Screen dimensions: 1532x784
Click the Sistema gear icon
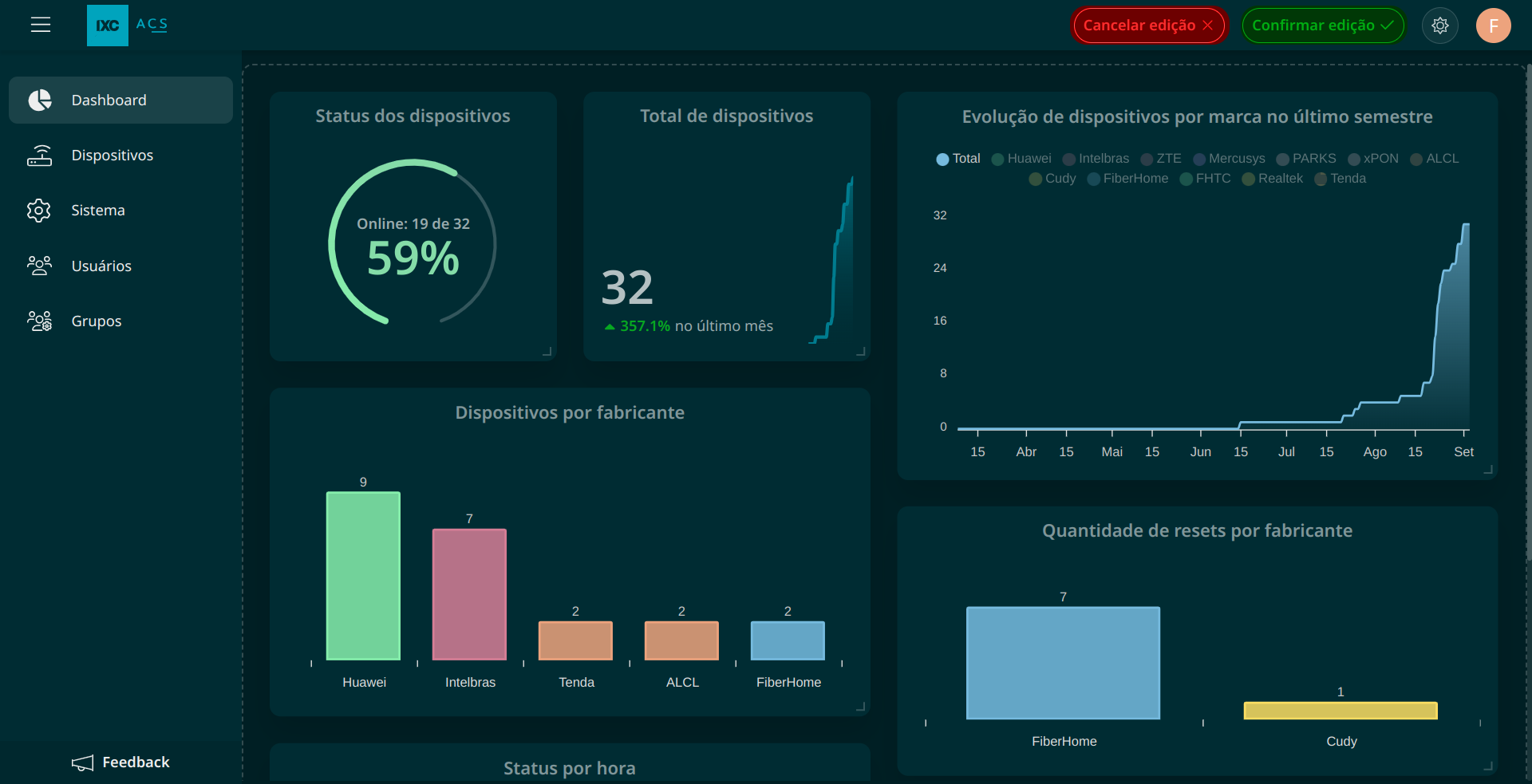[x=39, y=211]
